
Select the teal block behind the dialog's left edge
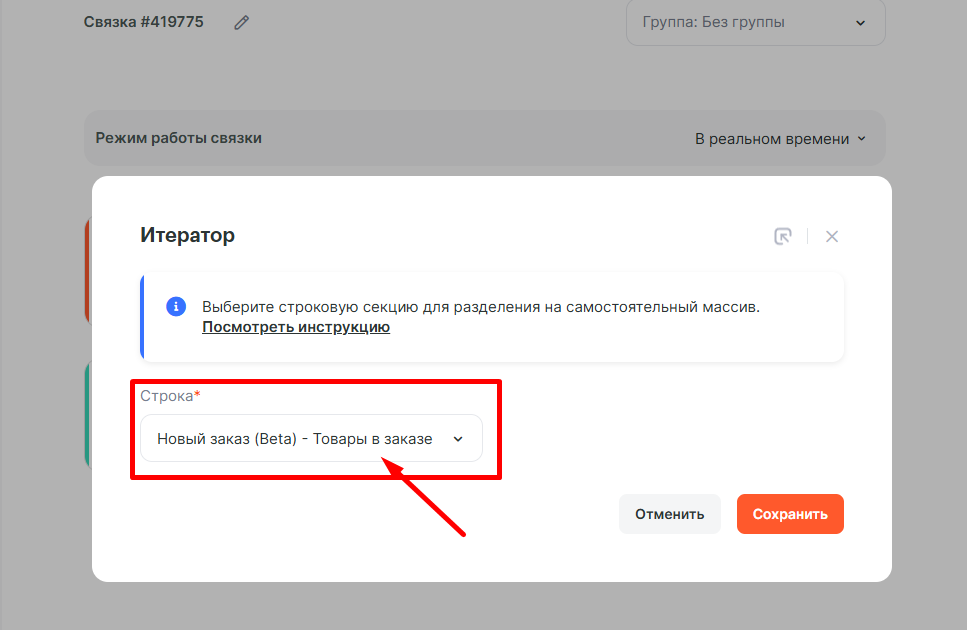click(x=88, y=415)
